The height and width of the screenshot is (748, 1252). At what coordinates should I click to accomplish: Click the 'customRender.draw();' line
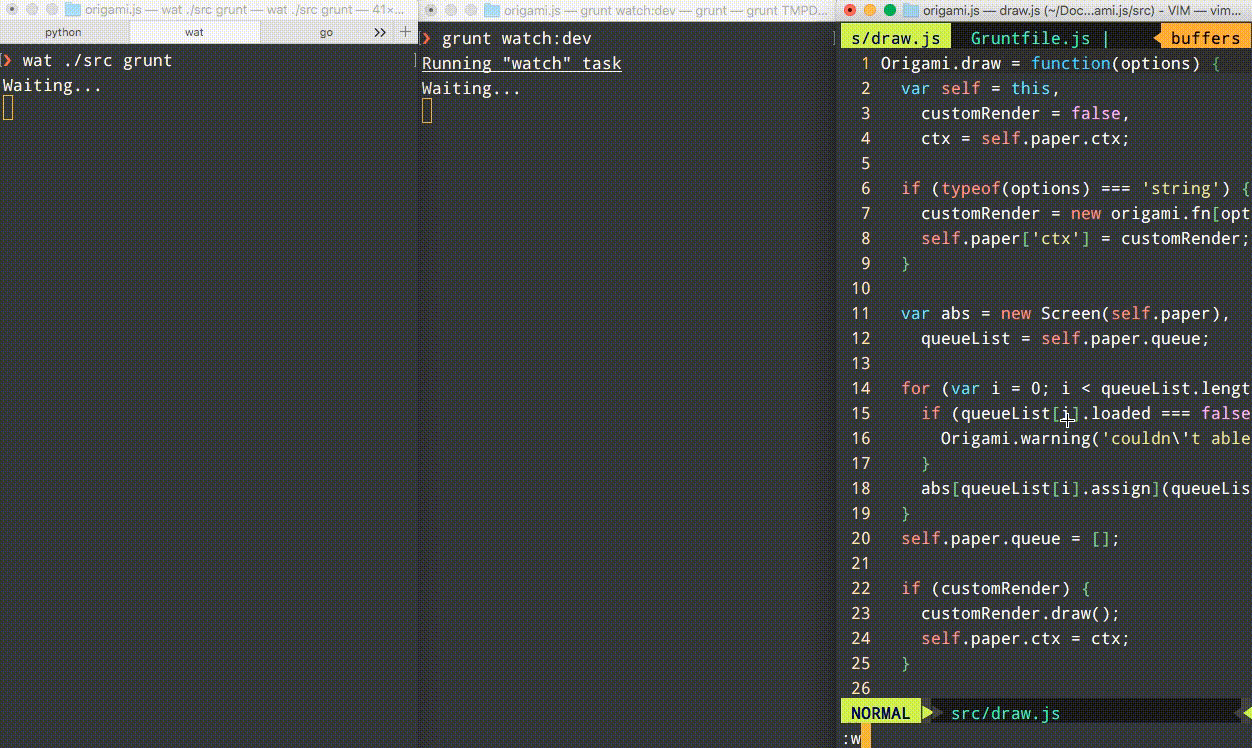tap(1020, 613)
